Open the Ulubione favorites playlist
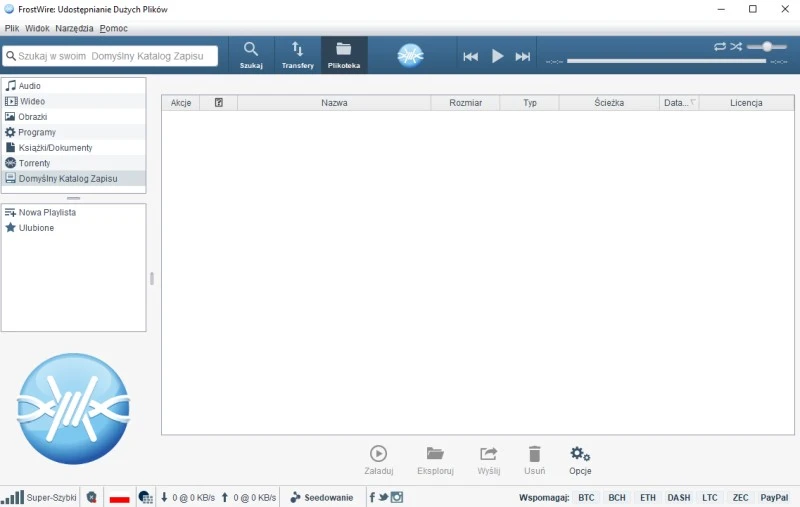The width and height of the screenshot is (800, 507). pyautogui.click(x=73, y=227)
